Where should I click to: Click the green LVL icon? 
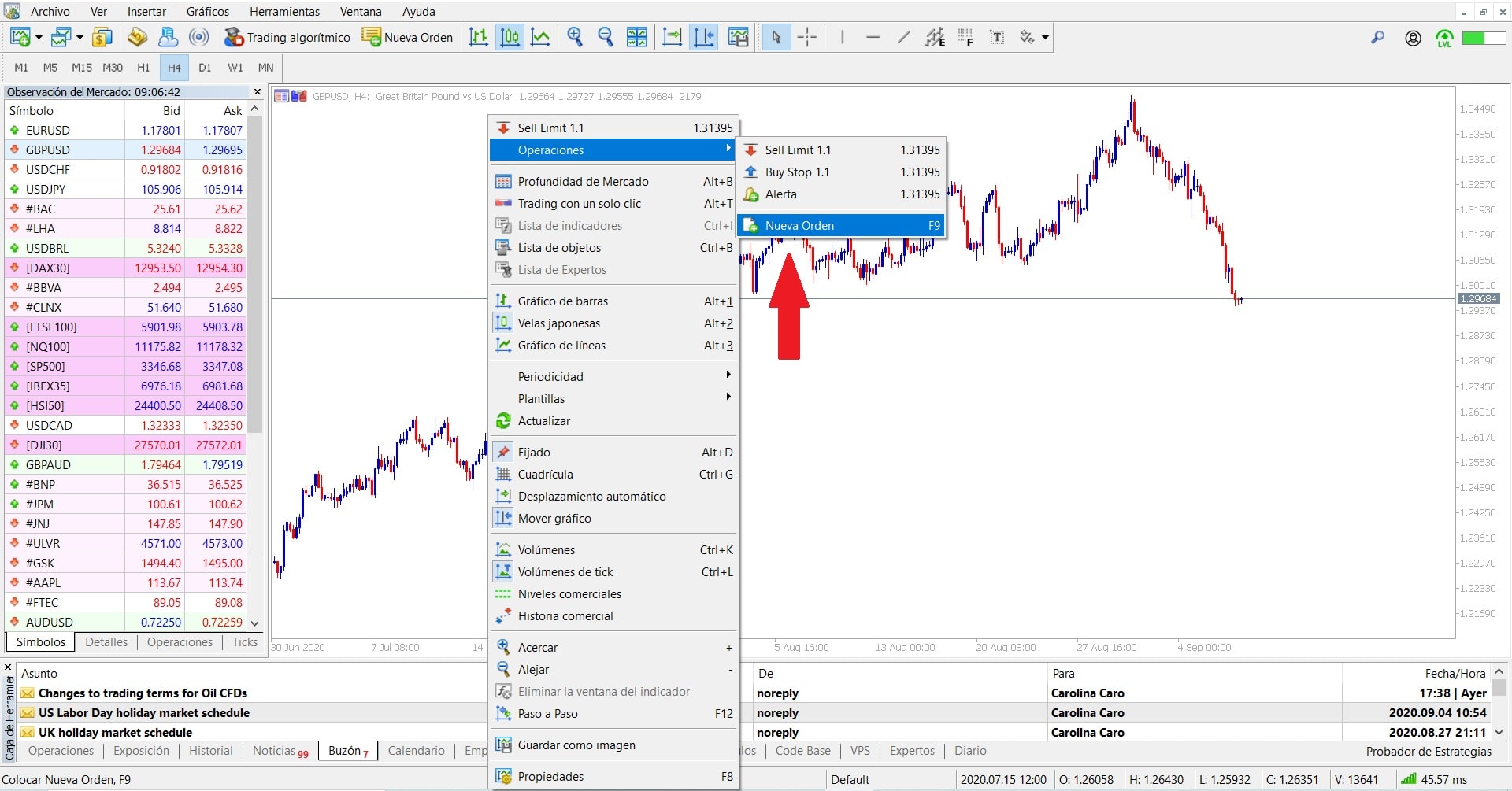(x=1444, y=38)
